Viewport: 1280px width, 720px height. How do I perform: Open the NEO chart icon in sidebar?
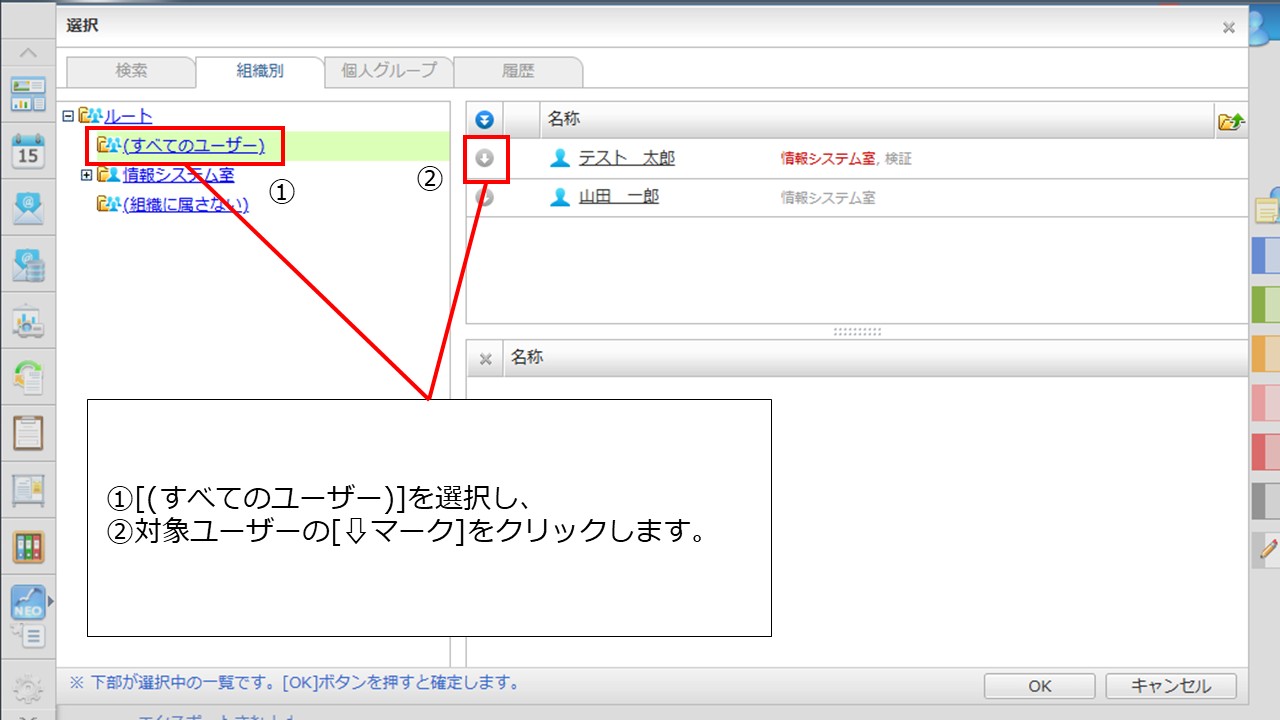tap(28, 602)
